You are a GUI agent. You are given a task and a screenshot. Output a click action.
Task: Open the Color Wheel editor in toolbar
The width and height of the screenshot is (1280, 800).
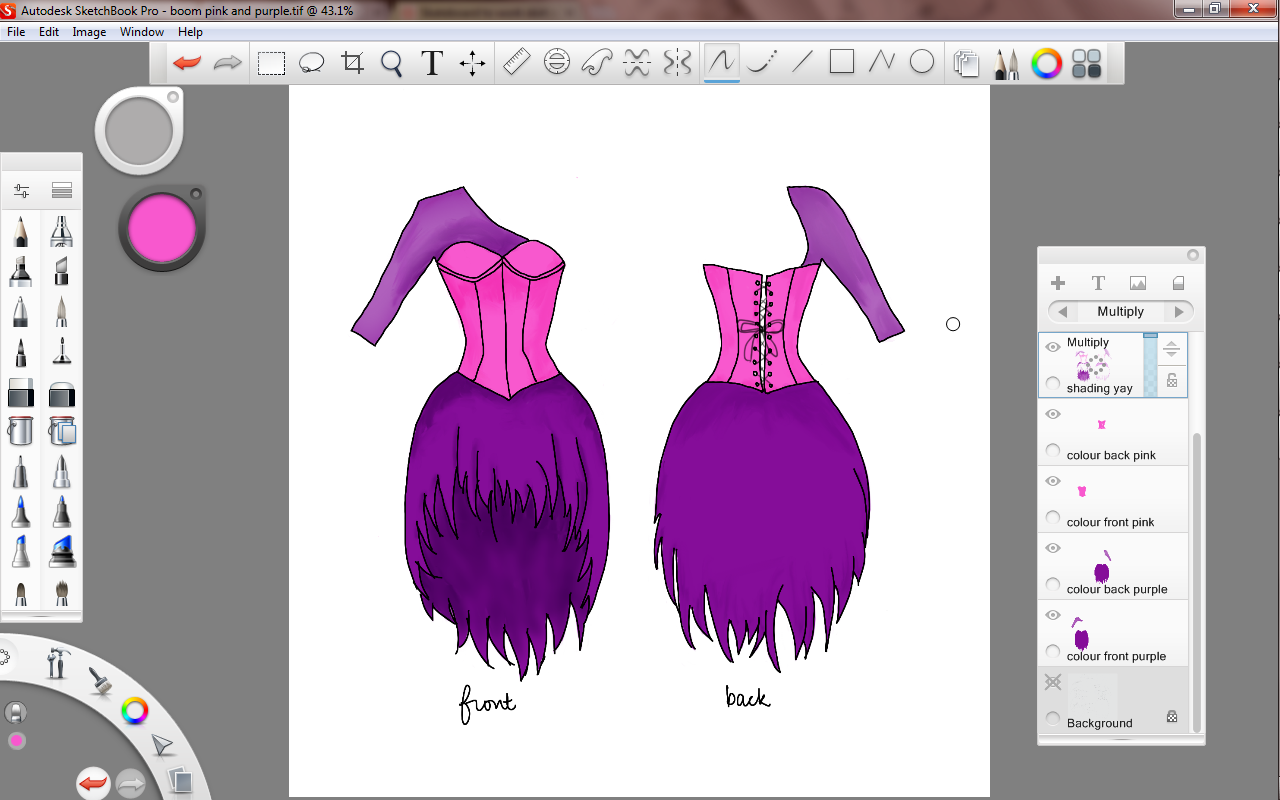pos(1046,64)
